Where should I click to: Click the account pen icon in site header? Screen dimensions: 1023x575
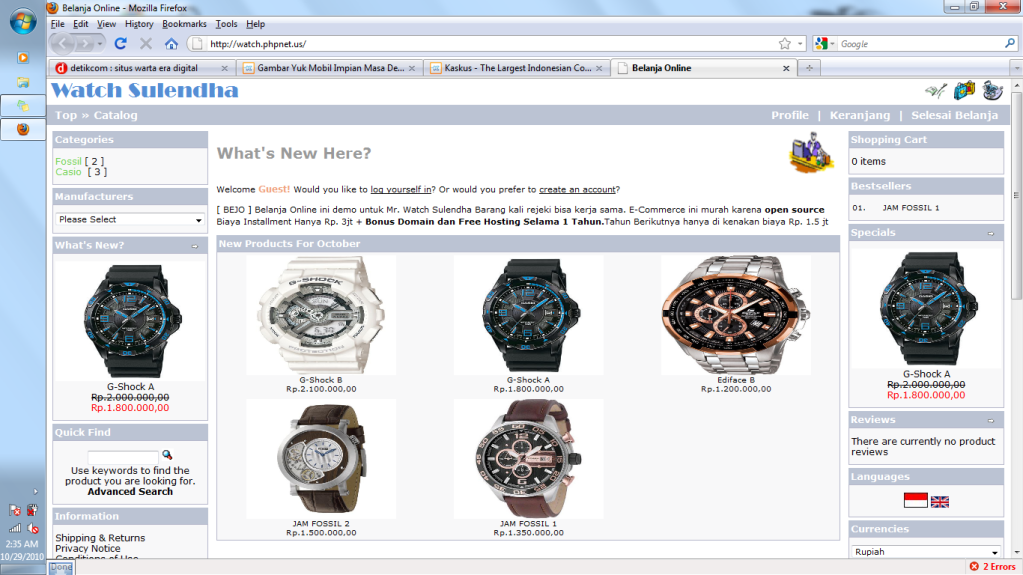936,91
